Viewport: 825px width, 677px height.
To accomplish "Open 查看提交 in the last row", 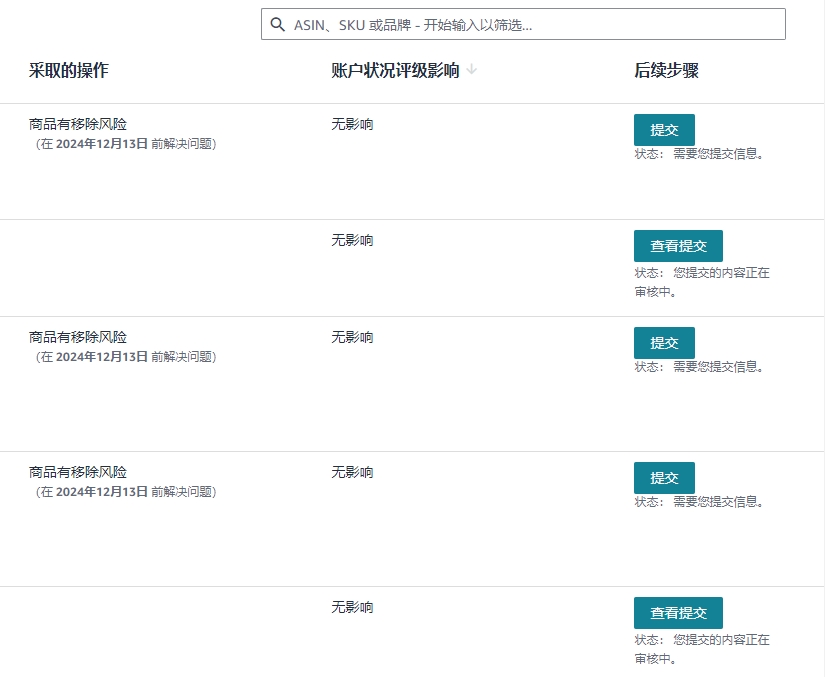I will click(x=678, y=613).
